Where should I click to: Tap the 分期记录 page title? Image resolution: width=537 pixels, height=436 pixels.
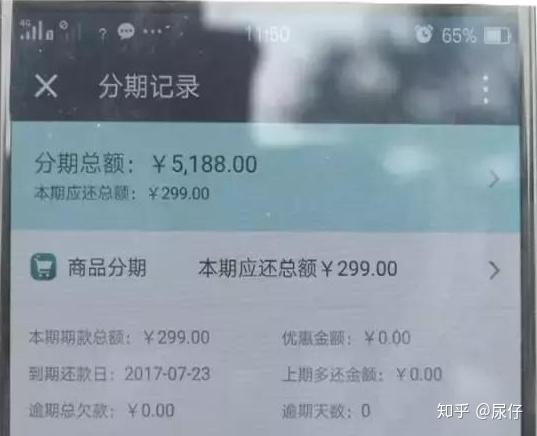(x=149, y=87)
